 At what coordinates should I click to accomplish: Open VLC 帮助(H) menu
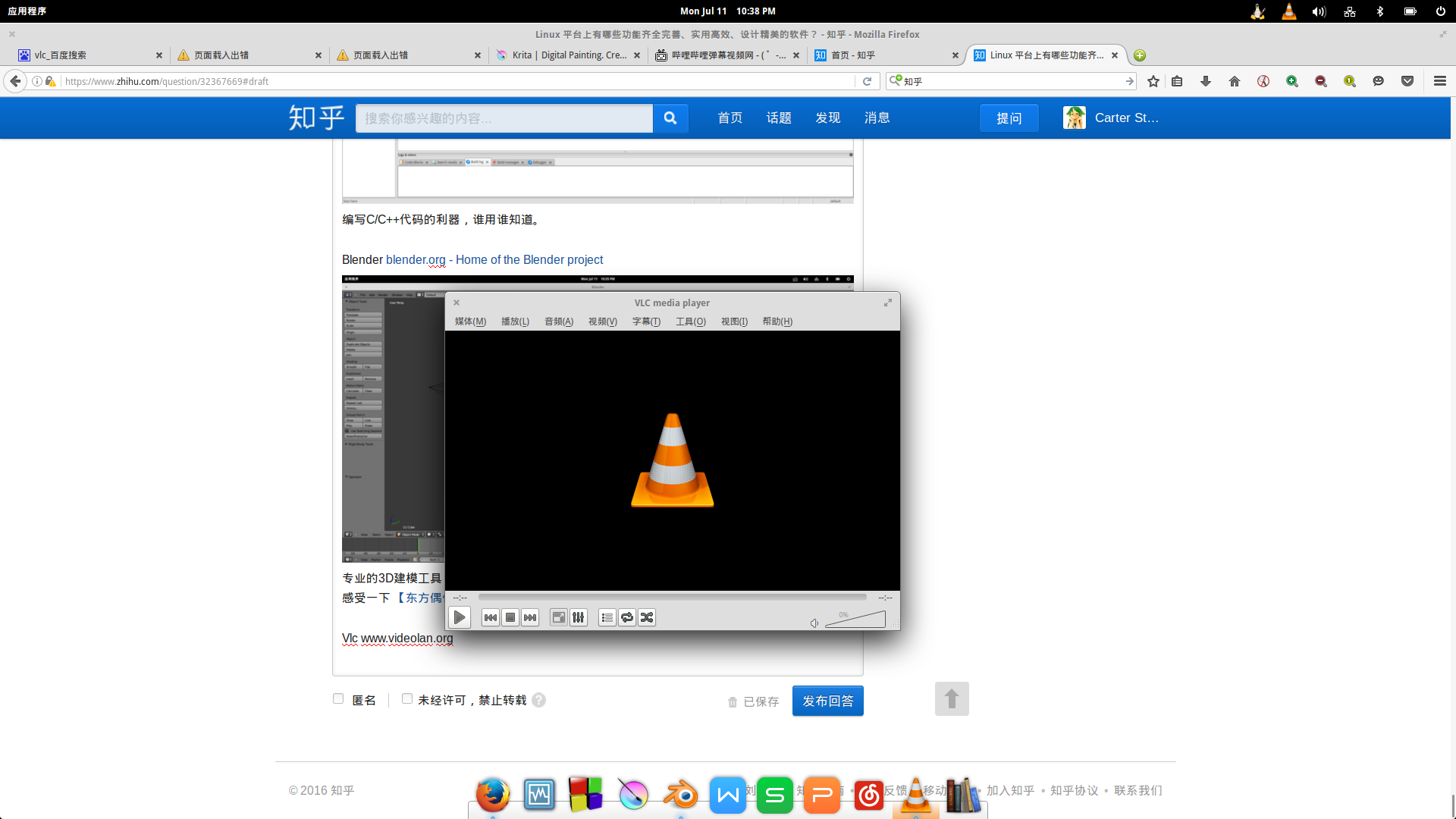[x=777, y=322]
